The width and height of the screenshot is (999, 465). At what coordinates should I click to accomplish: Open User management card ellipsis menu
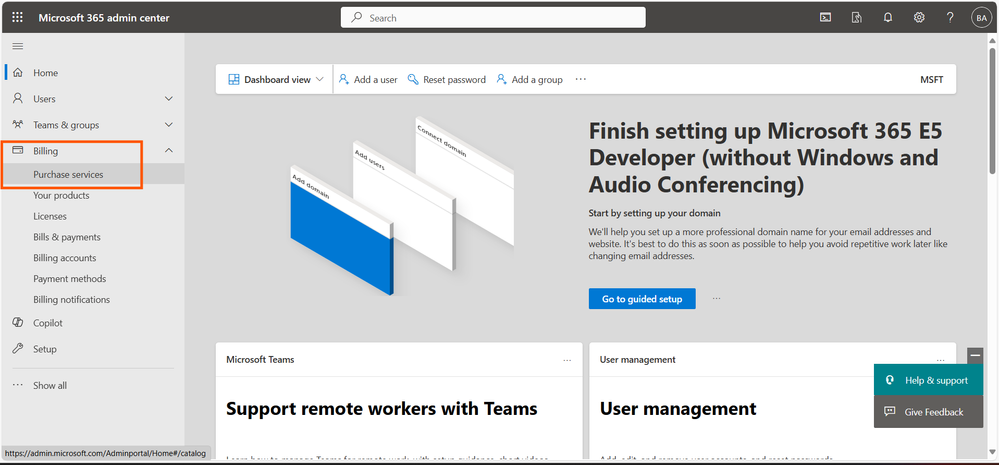(940, 361)
